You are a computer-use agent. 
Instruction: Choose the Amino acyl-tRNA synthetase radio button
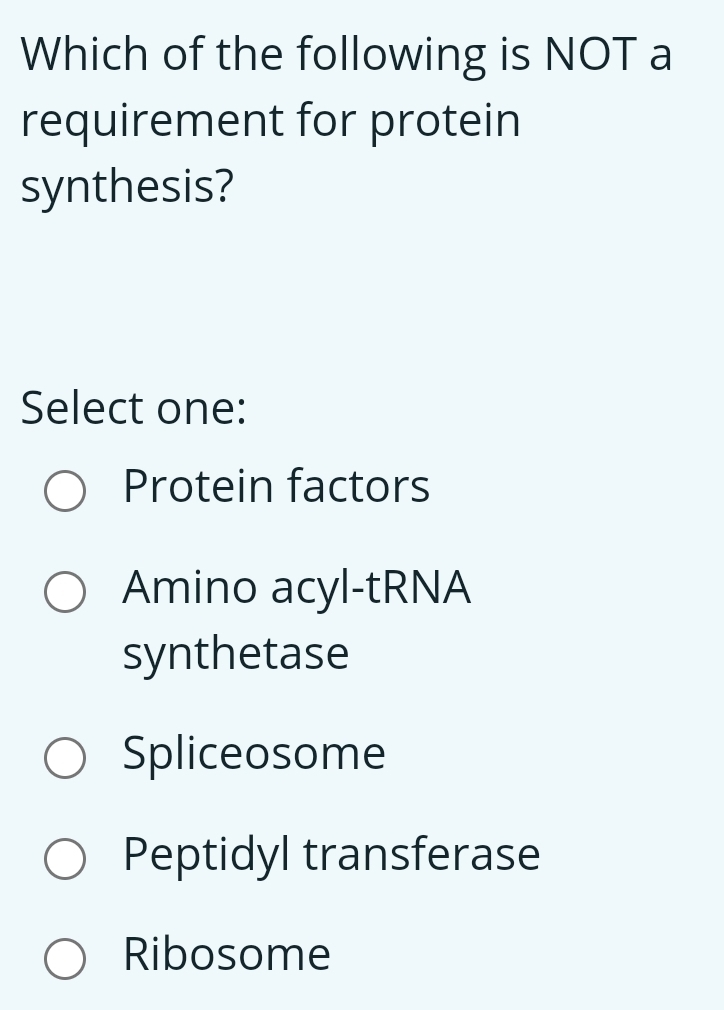[x=65, y=592]
